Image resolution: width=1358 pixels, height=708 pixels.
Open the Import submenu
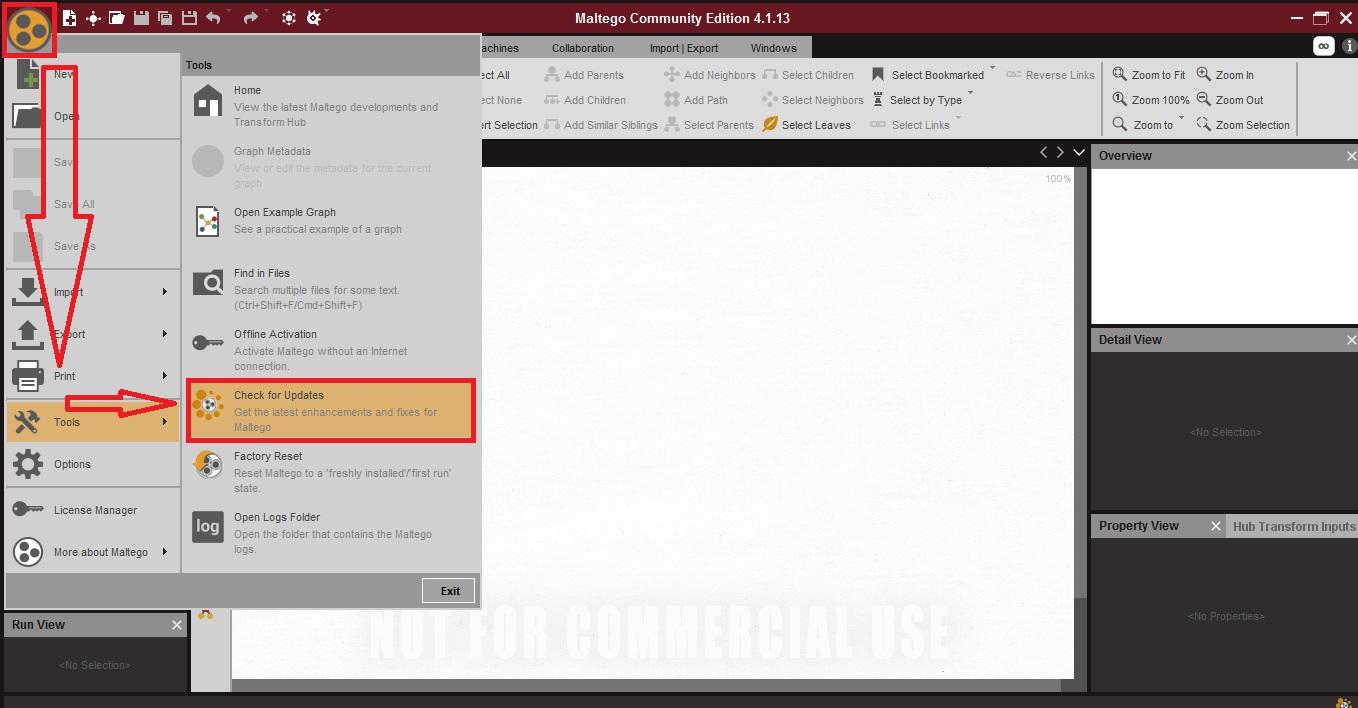(x=92, y=292)
